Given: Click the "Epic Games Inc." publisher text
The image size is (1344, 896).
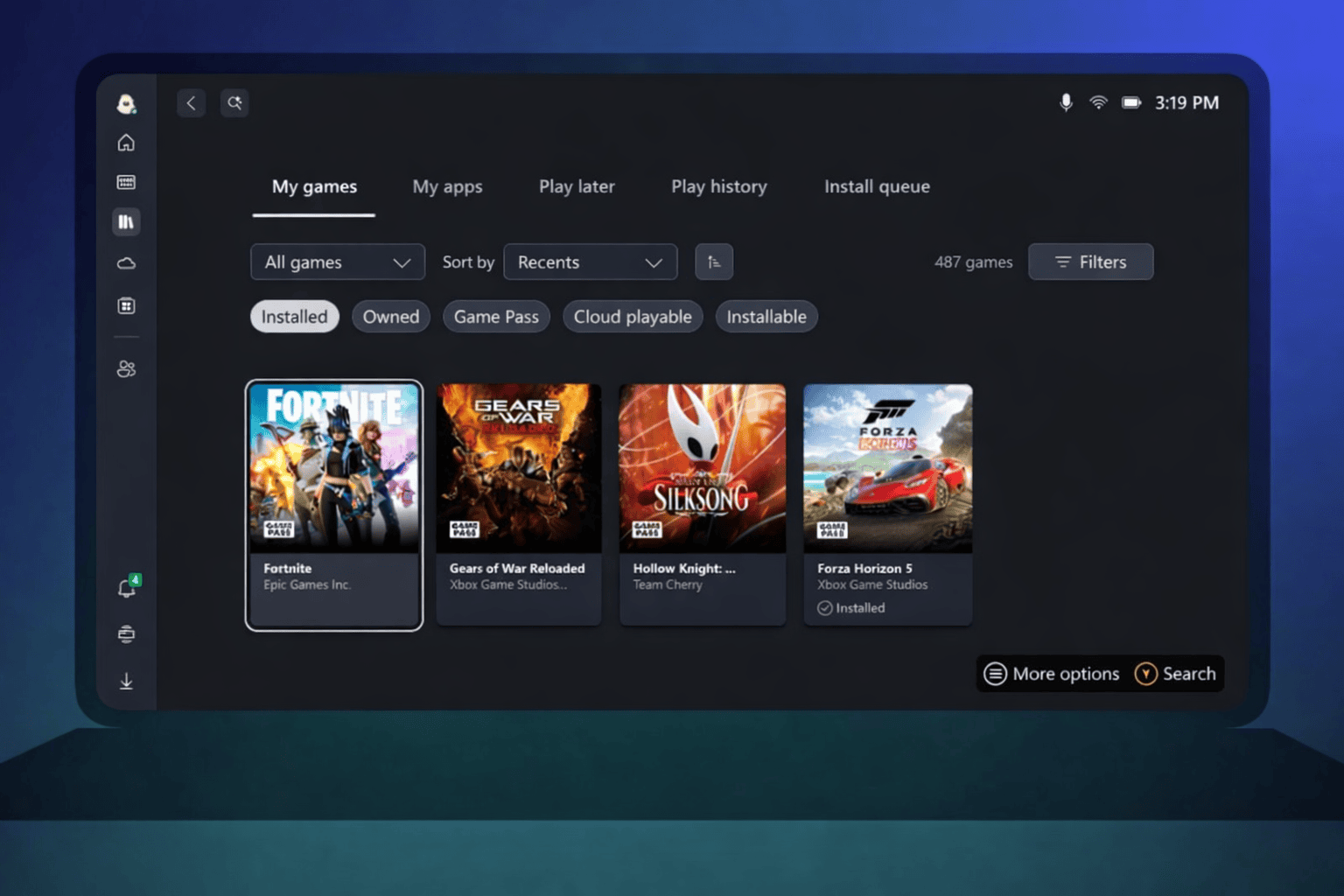Looking at the screenshot, I should [307, 584].
